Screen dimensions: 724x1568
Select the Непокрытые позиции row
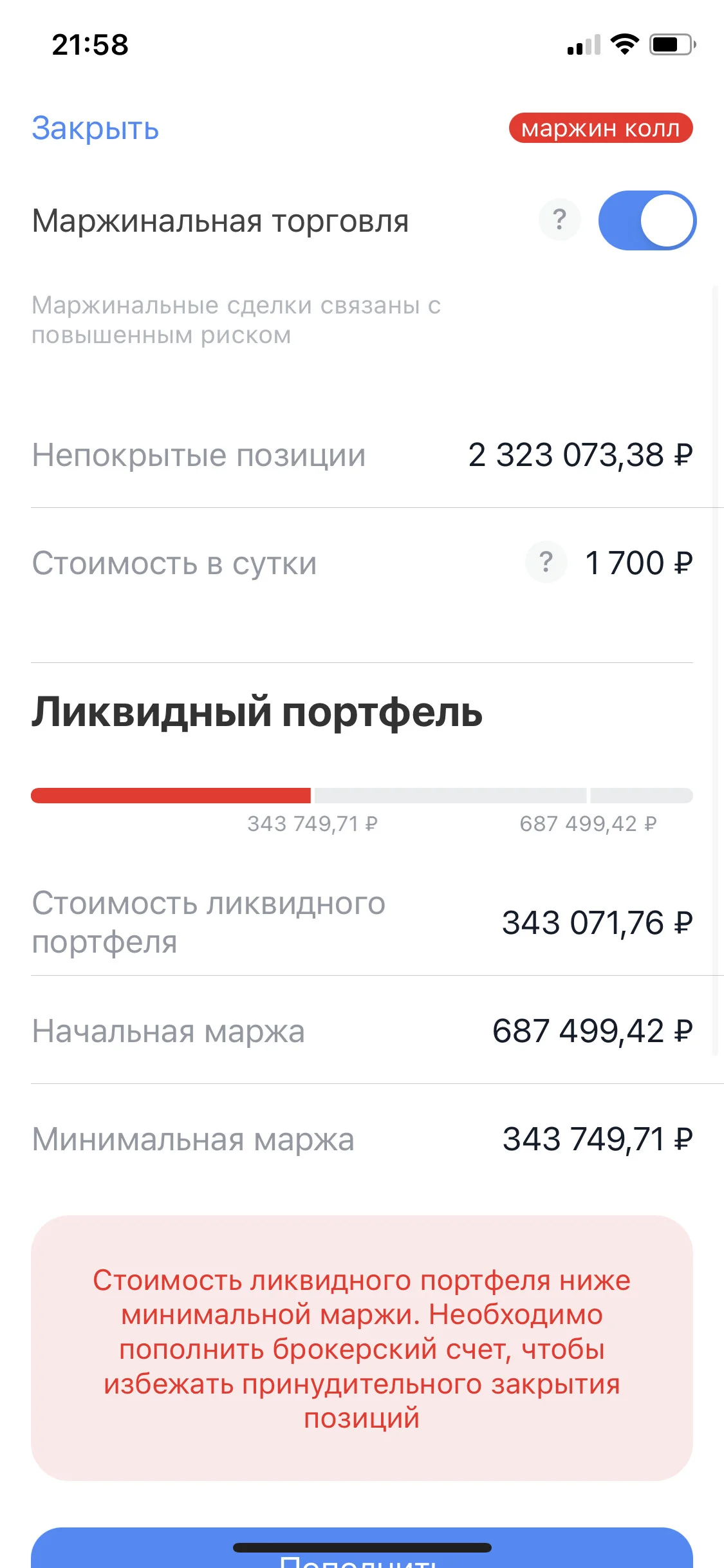pos(362,455)
